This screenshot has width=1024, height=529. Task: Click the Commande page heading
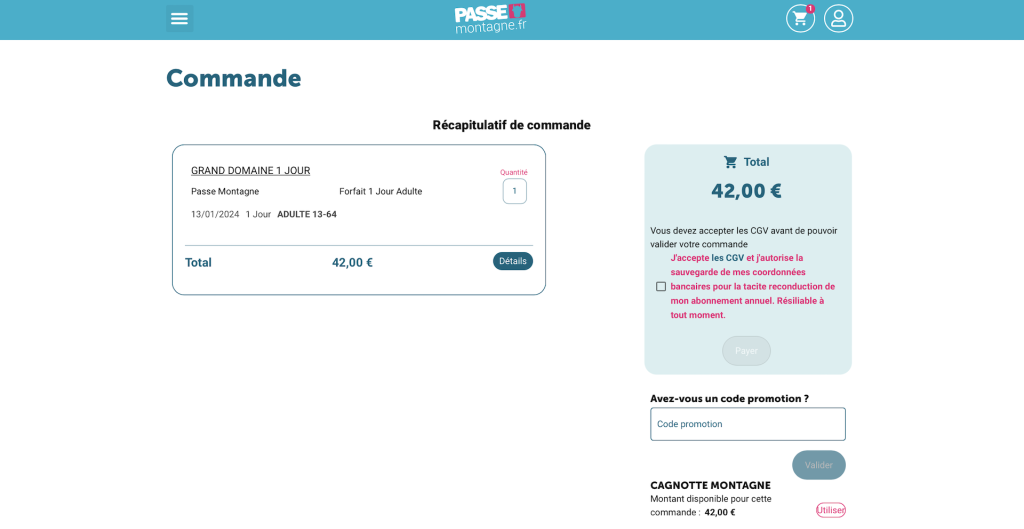pyautogui.click(x=233, y=78)
